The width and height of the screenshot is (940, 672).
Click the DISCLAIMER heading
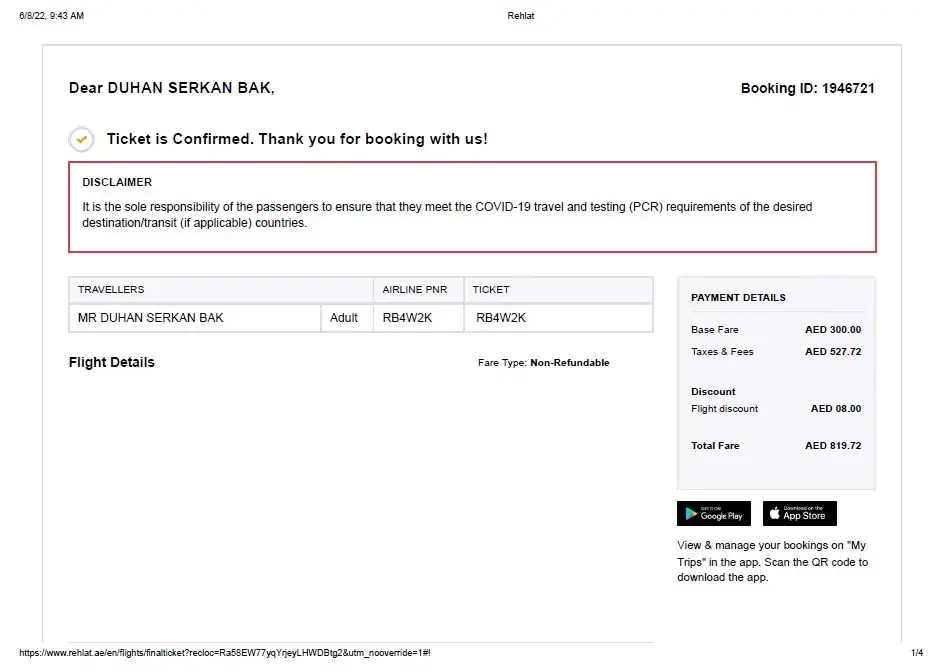pyautogui.click(x=117, y=183)
